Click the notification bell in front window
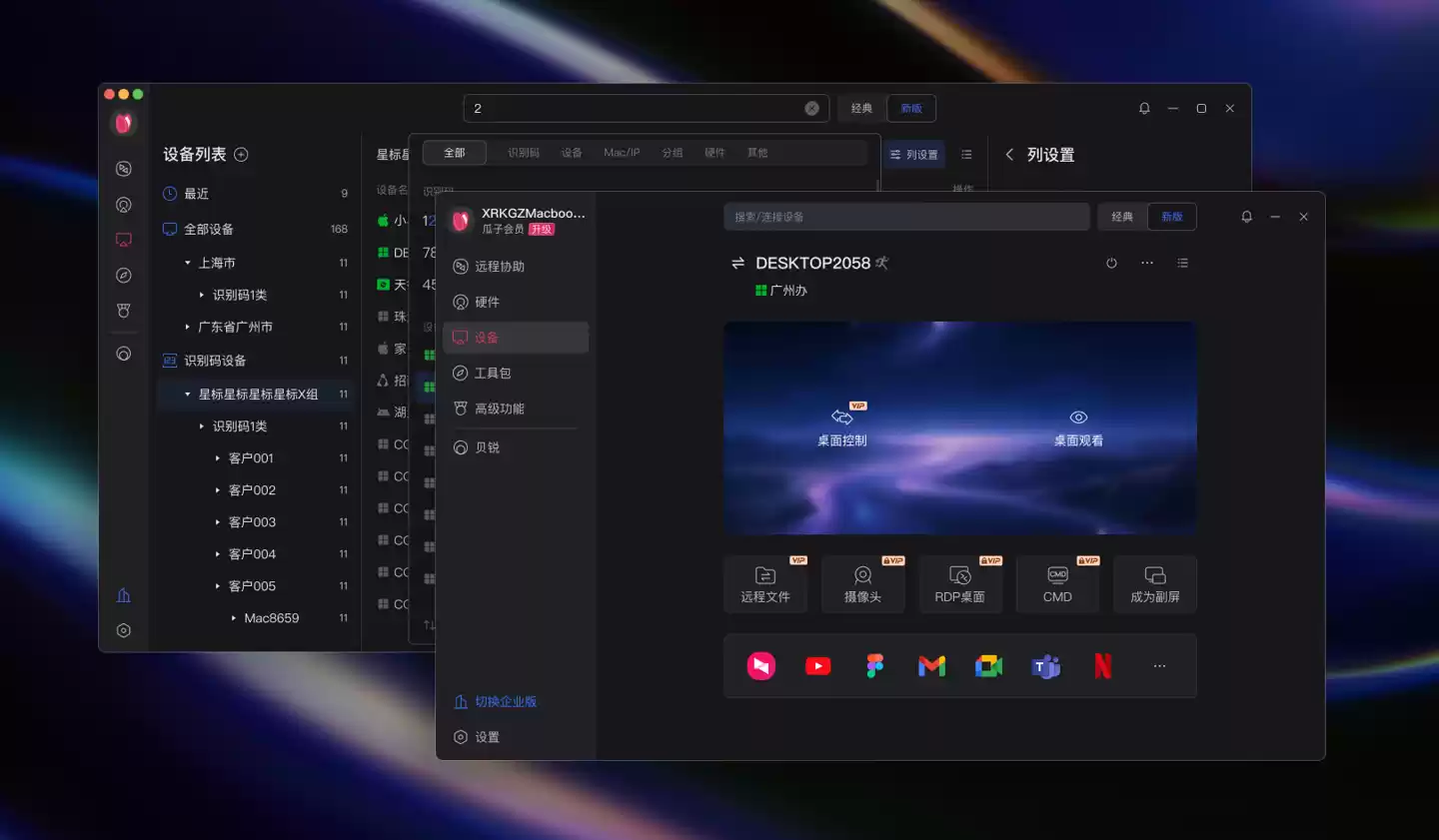Viewport: 1439px width, 840px height. [x=1246, y=217]
